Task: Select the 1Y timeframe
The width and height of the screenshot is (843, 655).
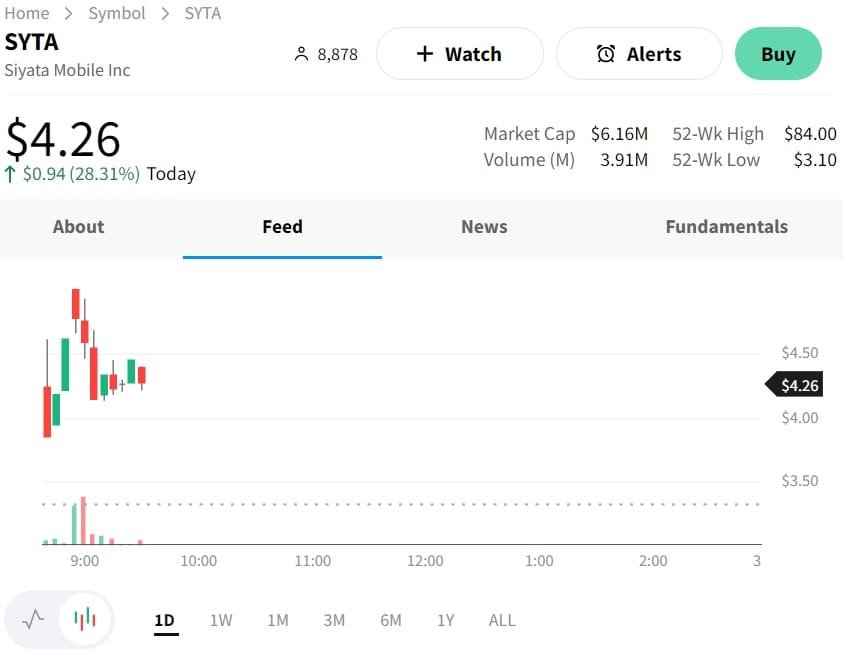Action: (x=446, y=619)
